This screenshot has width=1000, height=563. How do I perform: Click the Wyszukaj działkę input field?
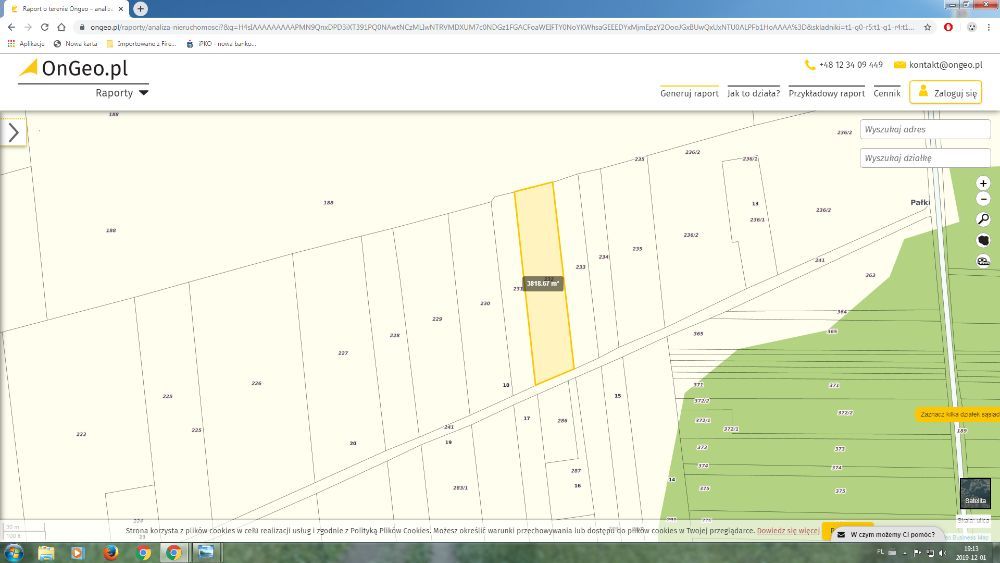924,158
